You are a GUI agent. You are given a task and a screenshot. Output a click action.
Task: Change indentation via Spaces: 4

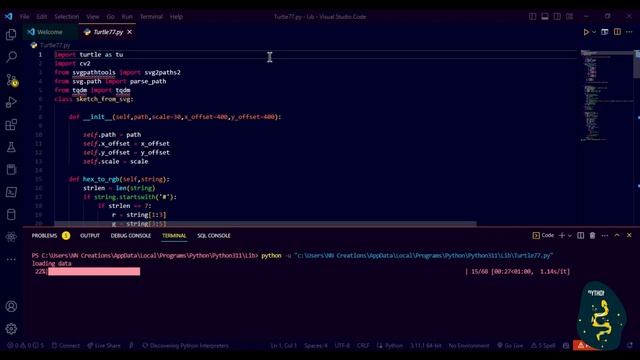316,346
